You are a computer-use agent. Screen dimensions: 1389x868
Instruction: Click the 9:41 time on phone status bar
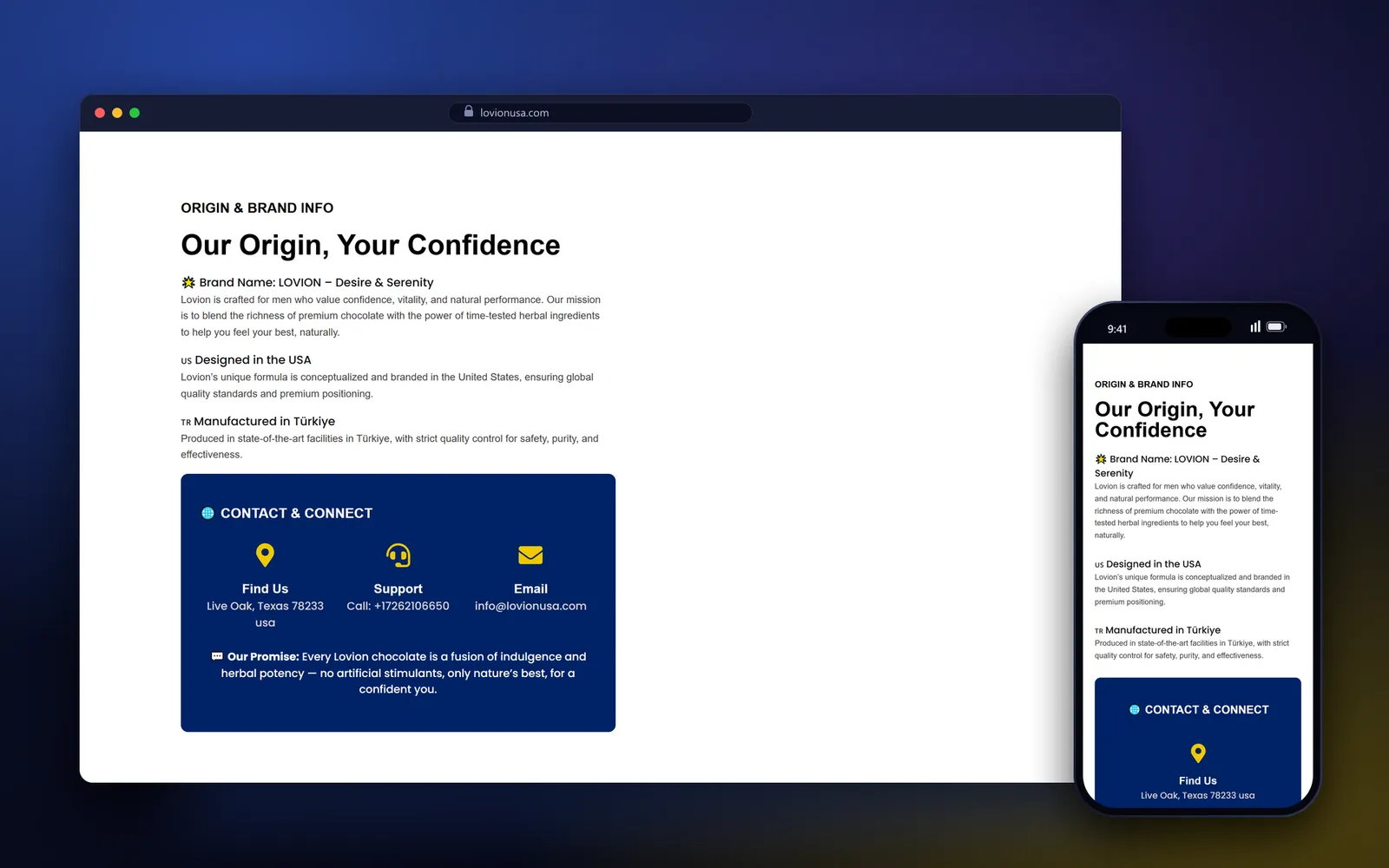(x=1117, y=329)
